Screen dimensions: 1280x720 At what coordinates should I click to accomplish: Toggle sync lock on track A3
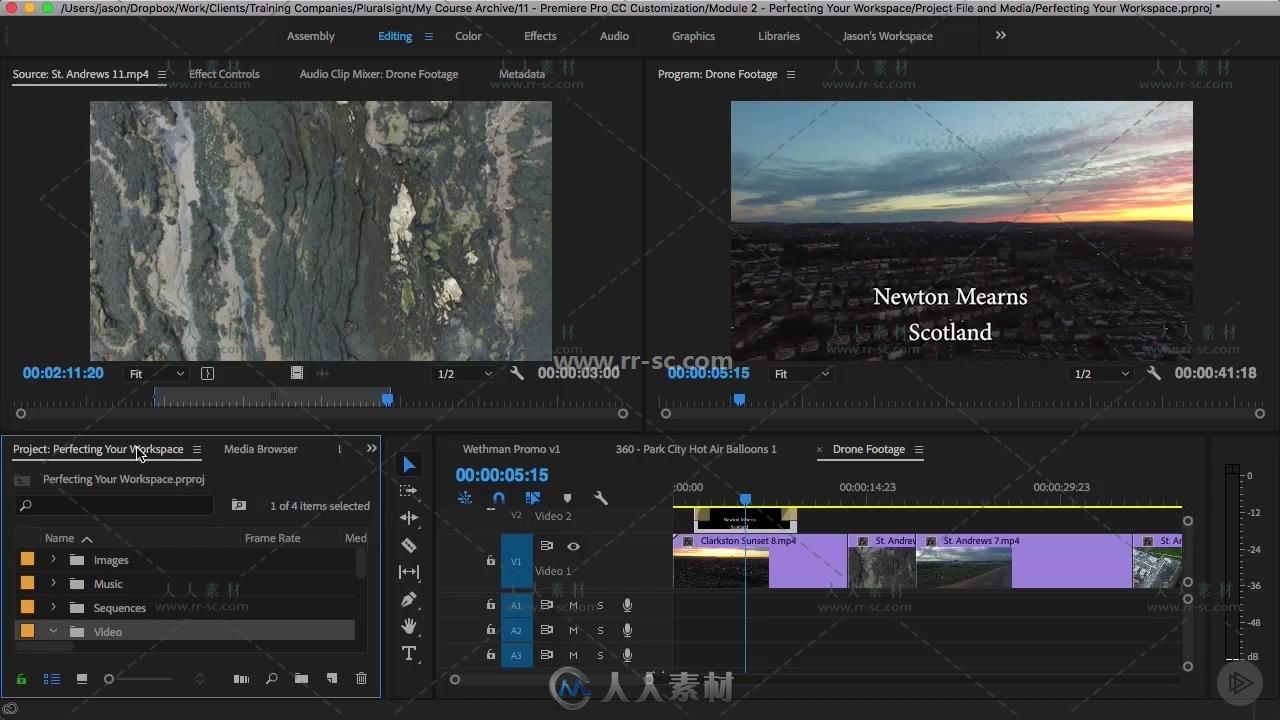pos(547,655)
